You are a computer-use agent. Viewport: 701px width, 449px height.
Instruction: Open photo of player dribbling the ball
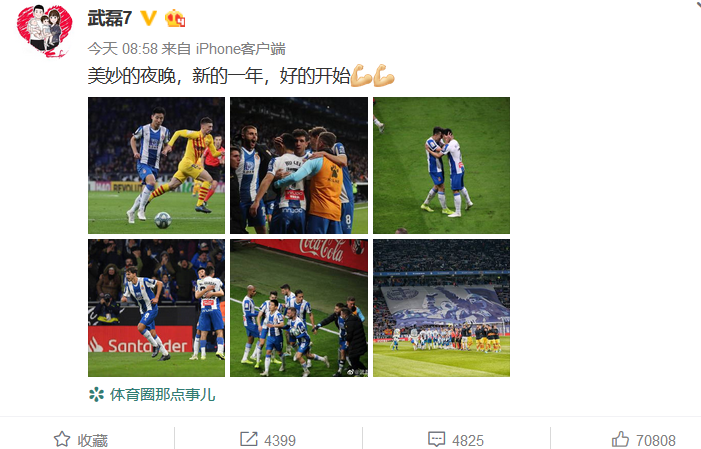(x=156, y=165)
